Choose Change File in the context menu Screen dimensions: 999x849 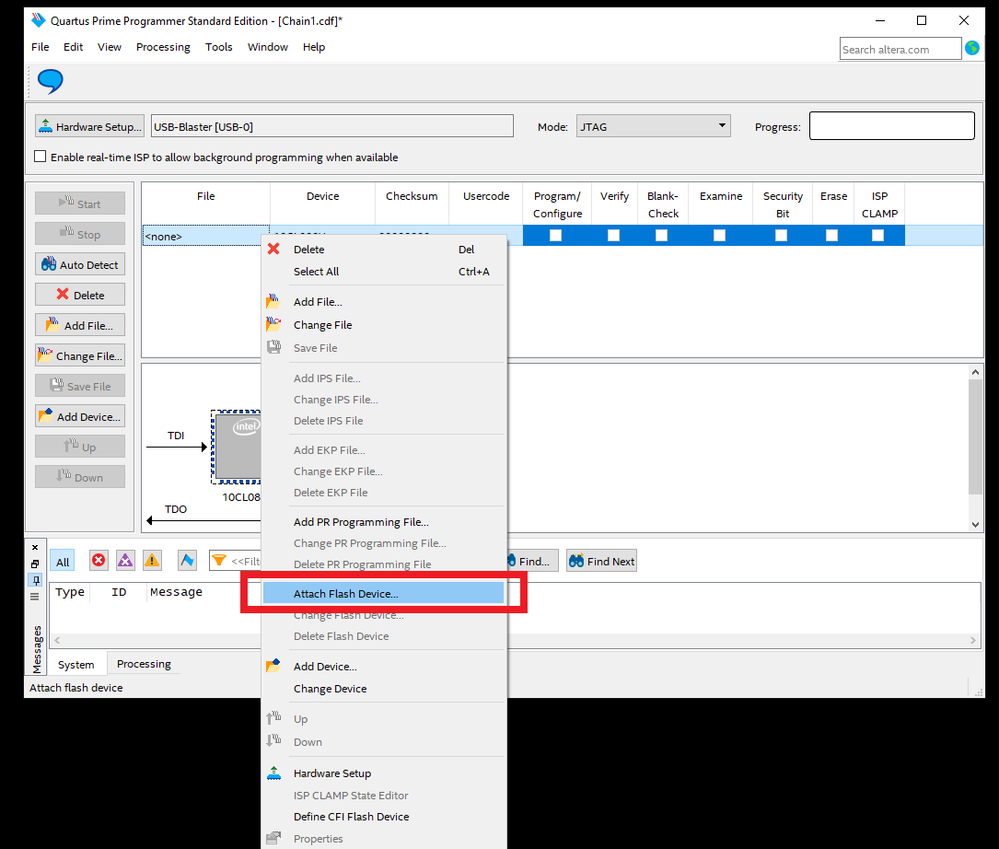384,325
